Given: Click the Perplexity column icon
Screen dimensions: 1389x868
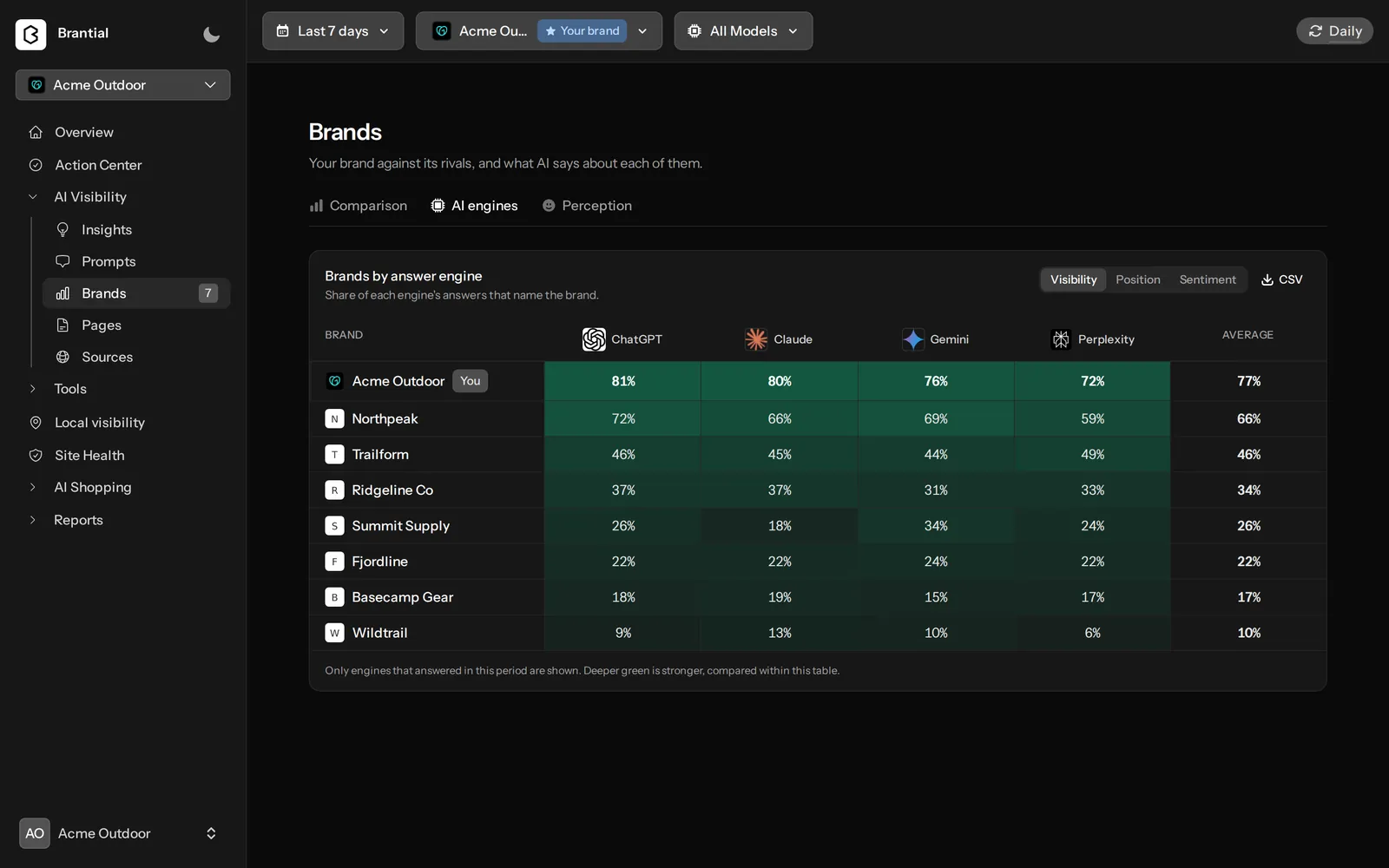Looking at the screenshot, I should 1061,339.
